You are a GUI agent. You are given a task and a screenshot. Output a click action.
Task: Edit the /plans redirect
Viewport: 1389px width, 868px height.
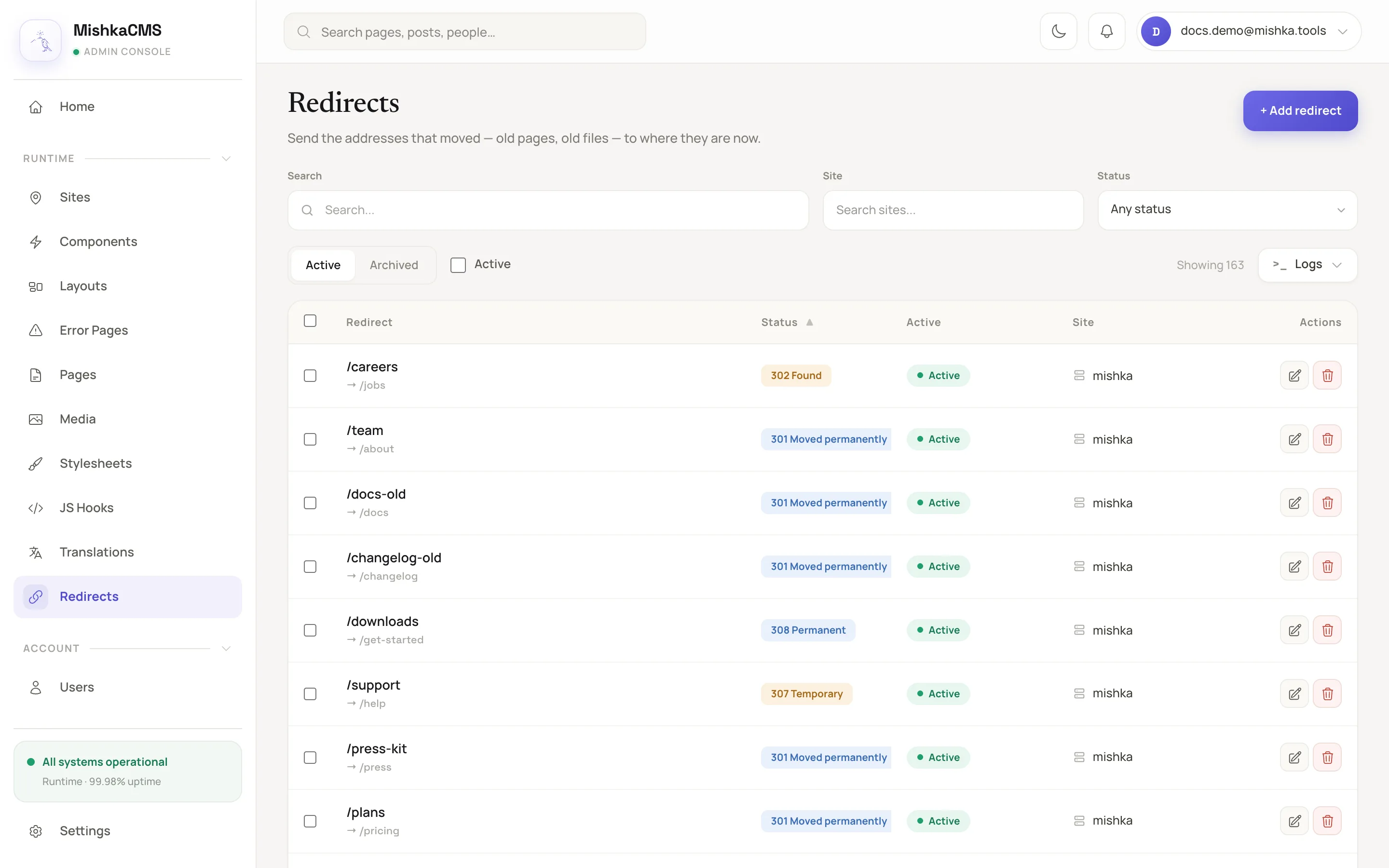pos(1294,822)
